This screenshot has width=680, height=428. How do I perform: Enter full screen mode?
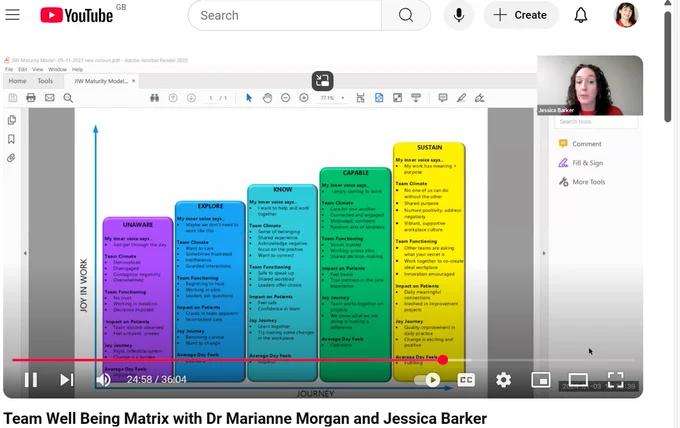coord(615,380)
